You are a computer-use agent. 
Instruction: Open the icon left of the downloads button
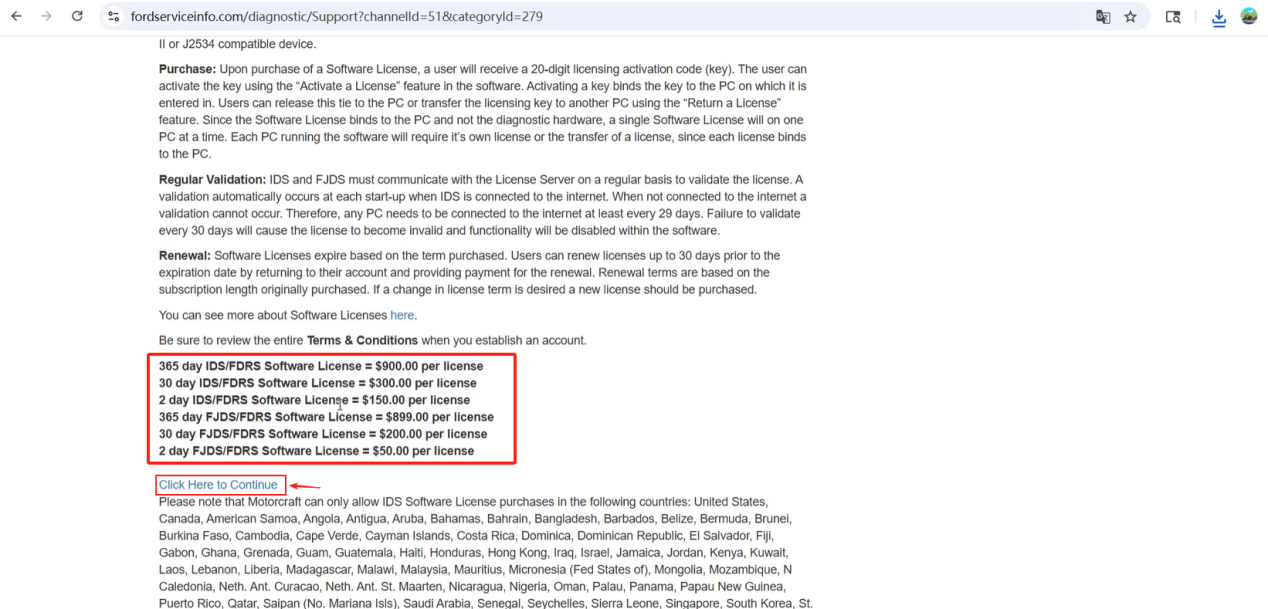click(1174, 17)
